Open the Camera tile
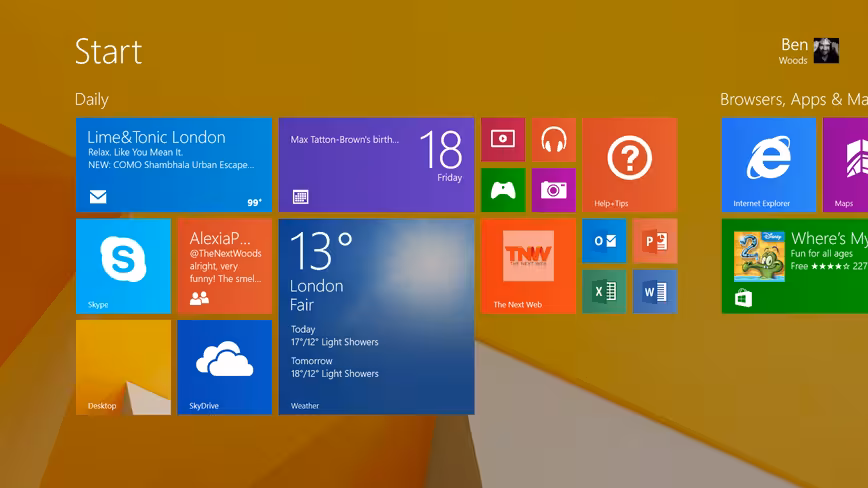This screenshot has height=488, width=868. point(554,190)
